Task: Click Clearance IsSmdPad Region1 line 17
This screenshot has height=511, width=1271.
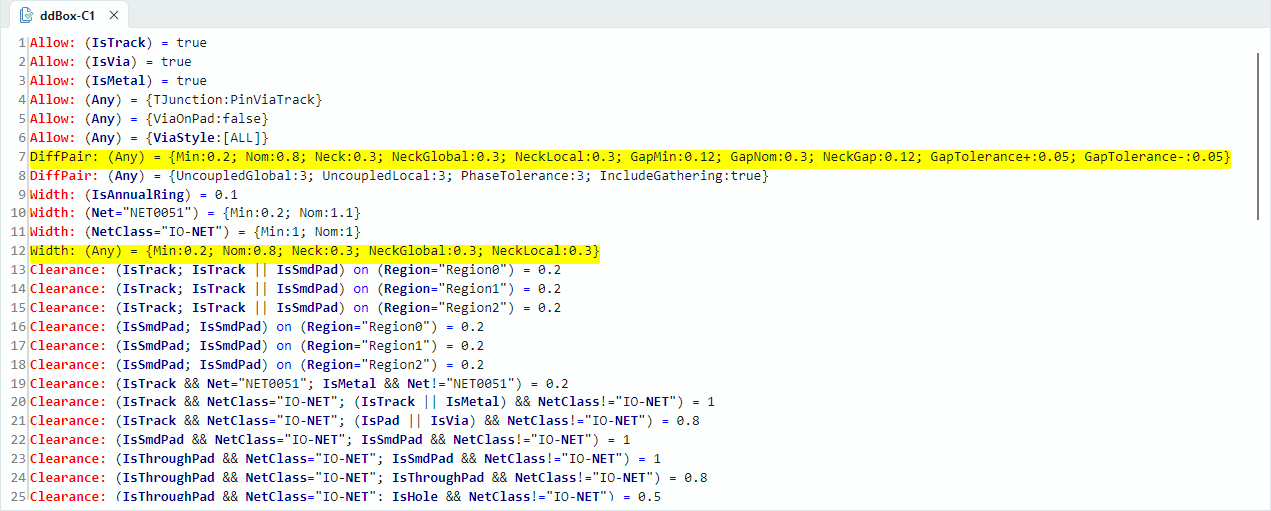Action: (x=257, y=346)
